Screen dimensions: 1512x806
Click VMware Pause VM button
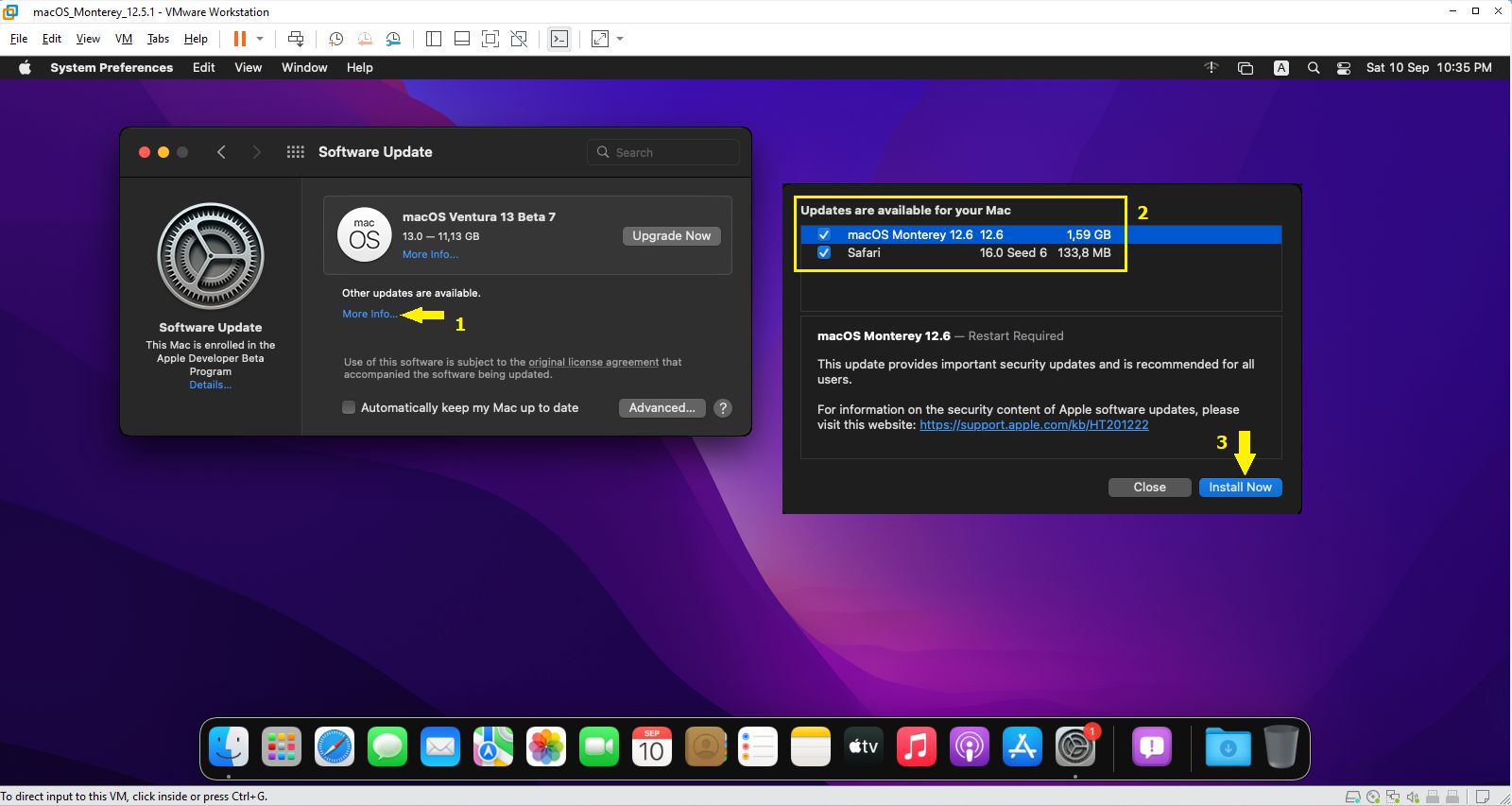click(x=240, y=39)
